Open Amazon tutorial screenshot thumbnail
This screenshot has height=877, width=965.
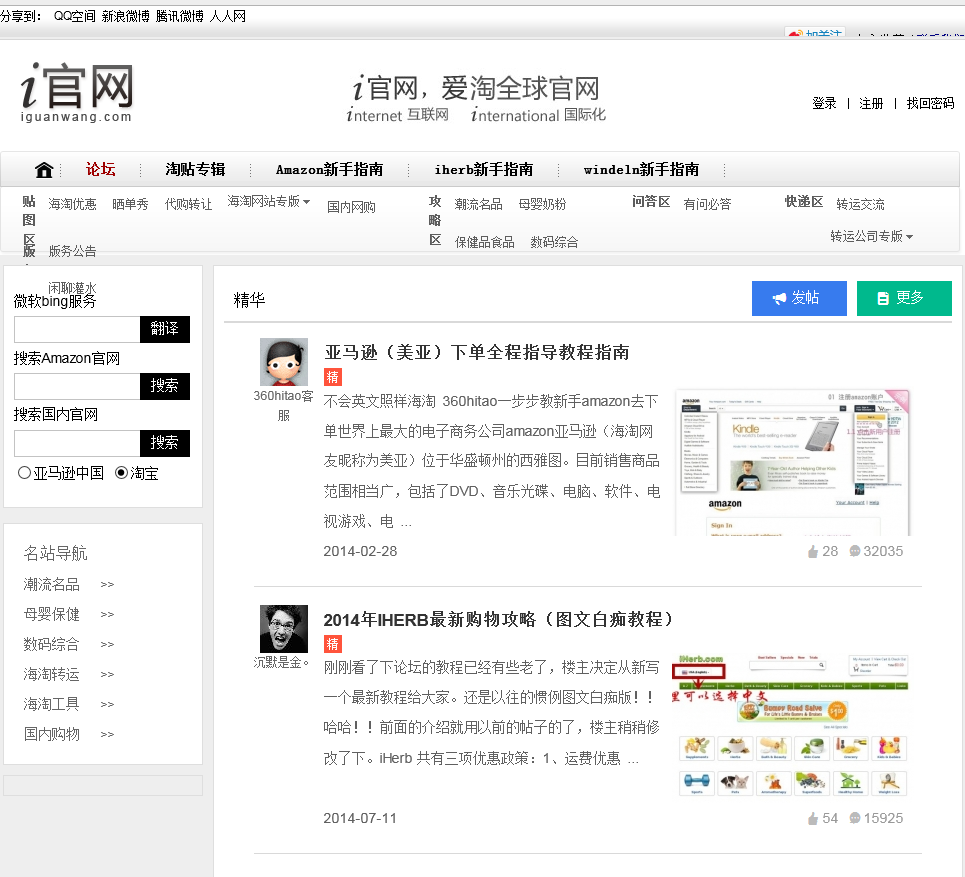pyautogui.click(x=792, y=462)
